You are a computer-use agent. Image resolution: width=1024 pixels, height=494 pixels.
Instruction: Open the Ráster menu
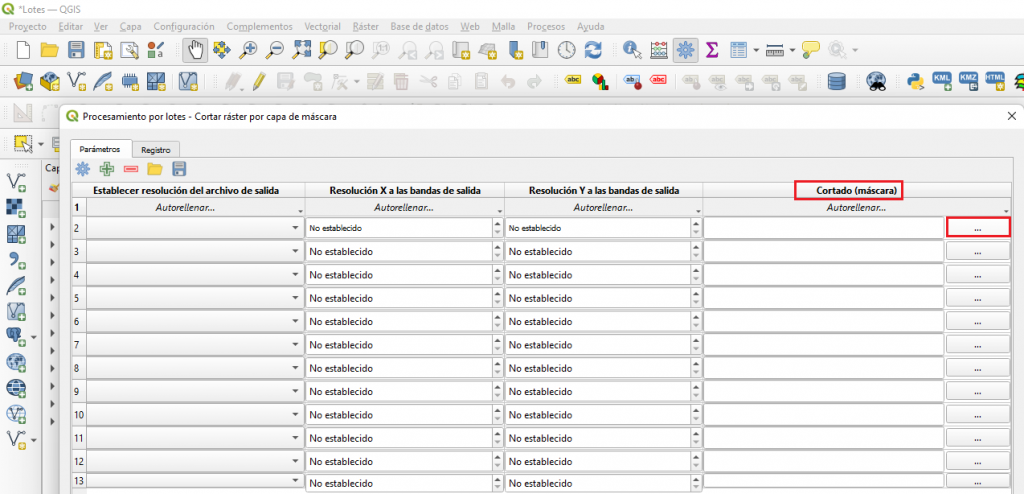pos(365,26)
